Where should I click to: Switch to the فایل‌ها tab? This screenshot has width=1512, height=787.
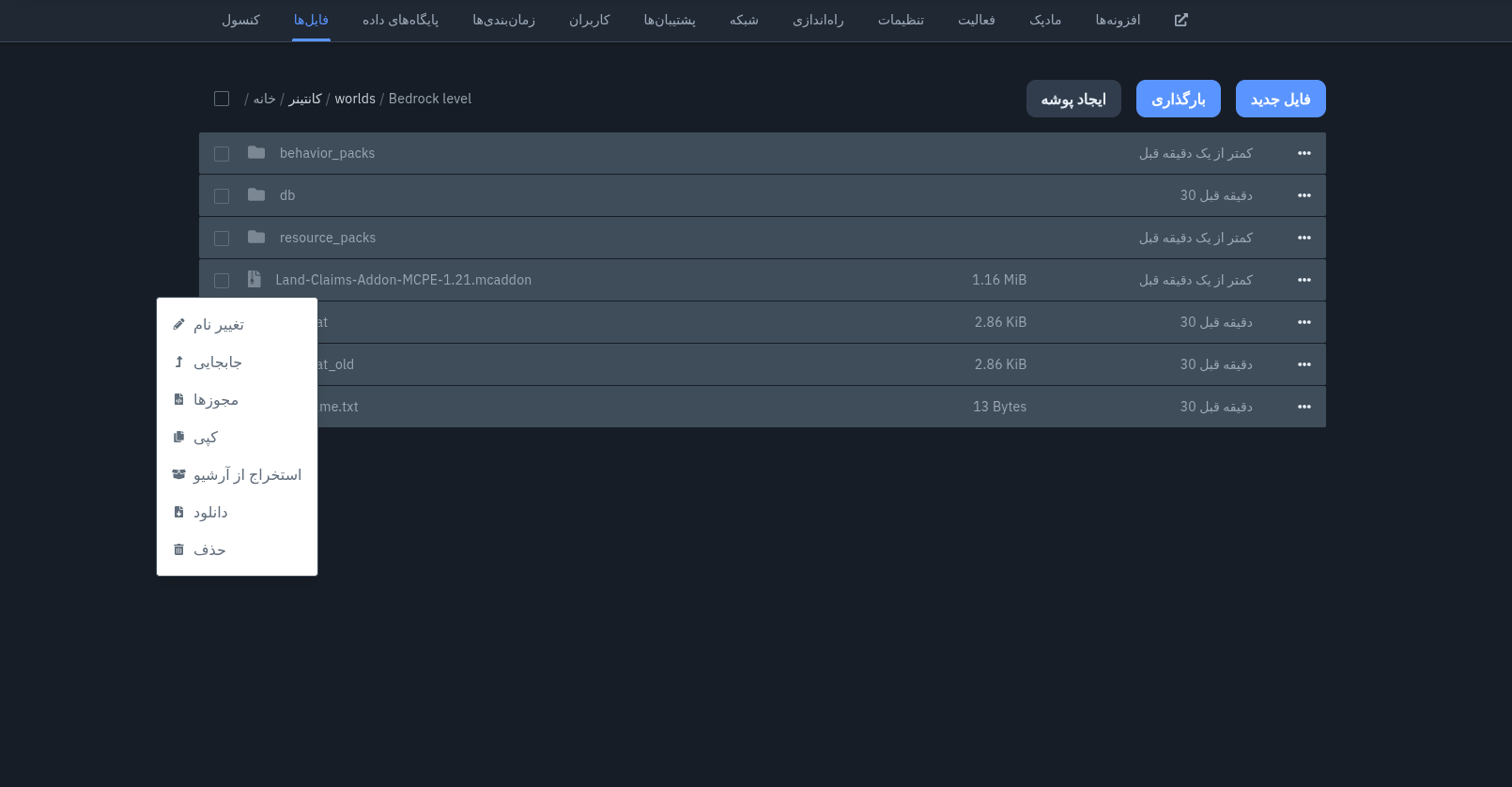point(311,20)
